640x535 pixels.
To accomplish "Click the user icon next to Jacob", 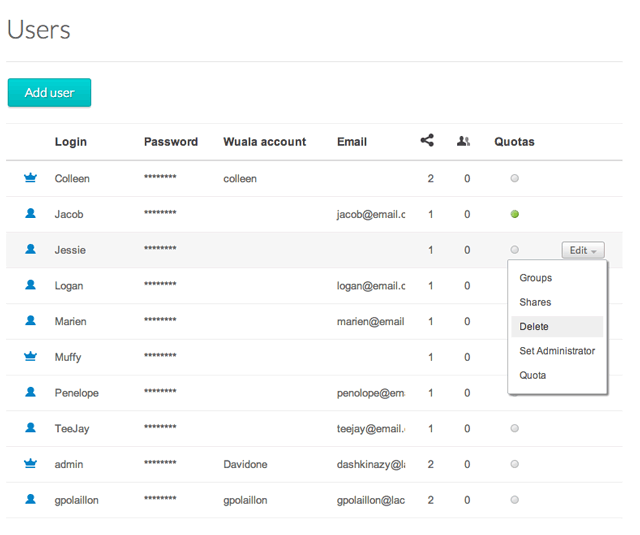I will click(x=30, y=214).
